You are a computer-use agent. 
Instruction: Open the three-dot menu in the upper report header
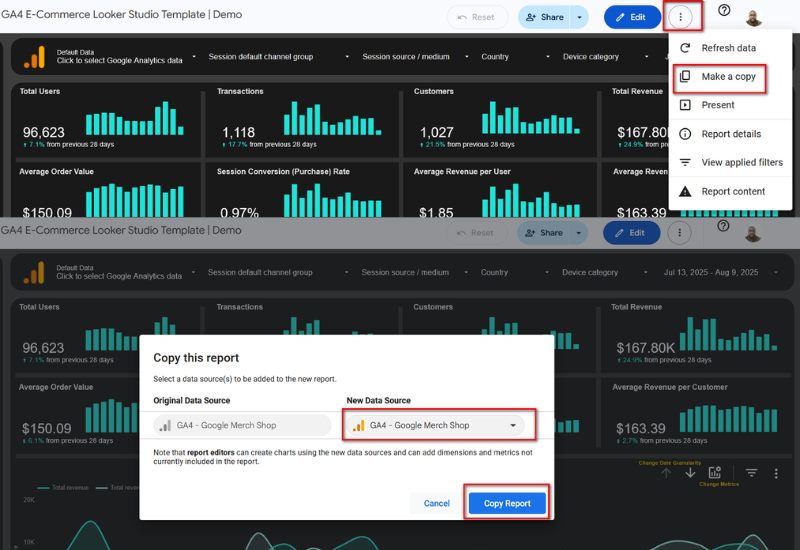click(x=680, y=17)
